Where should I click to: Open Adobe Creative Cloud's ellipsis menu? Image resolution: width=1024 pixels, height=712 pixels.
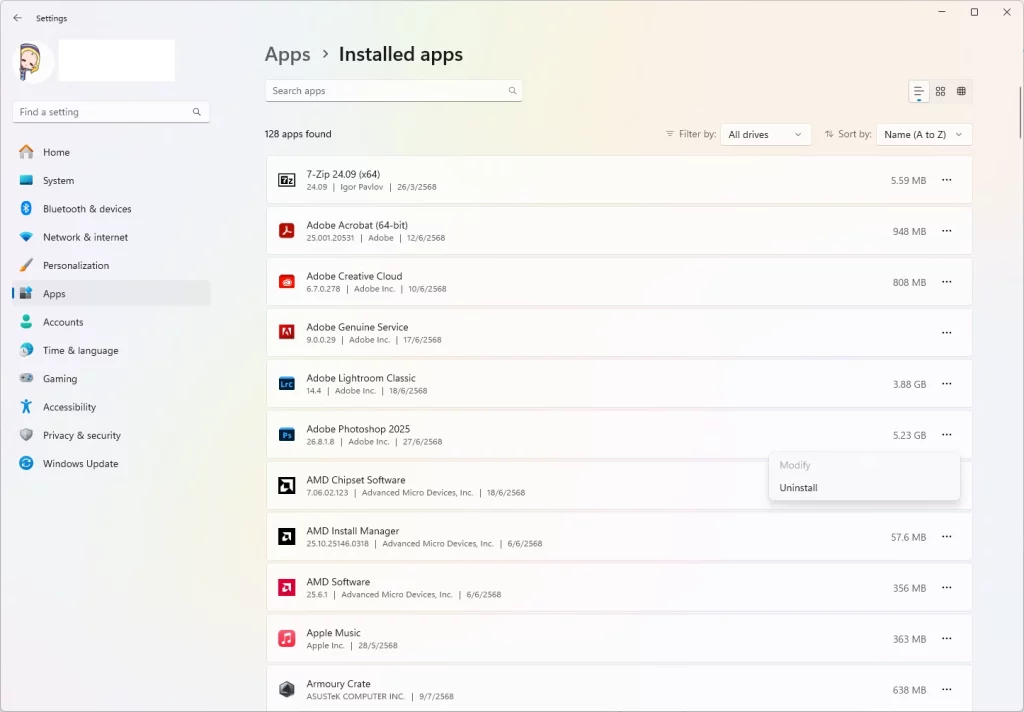click(x=946, y=282)
